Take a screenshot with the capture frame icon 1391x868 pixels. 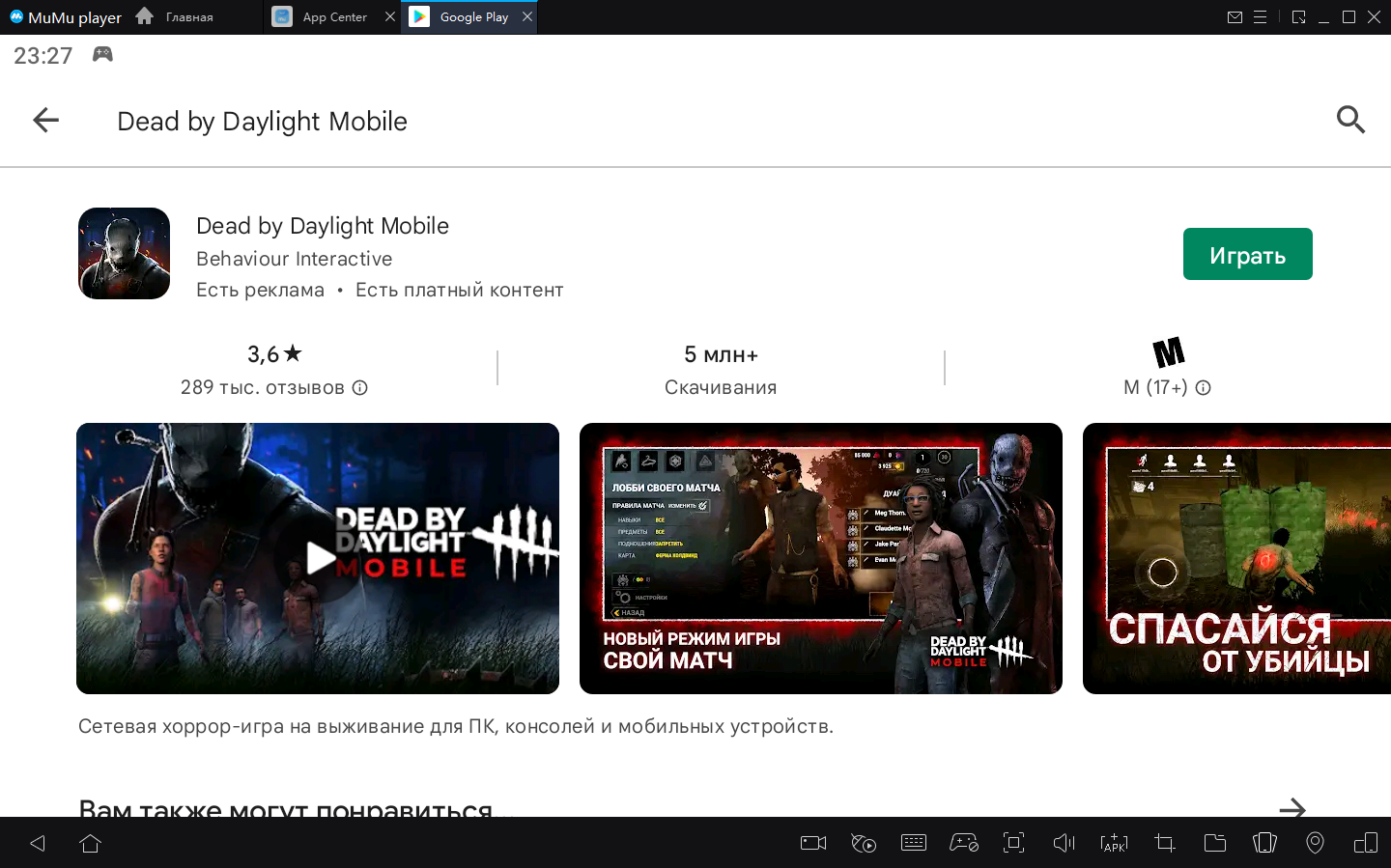(1013, 843)
